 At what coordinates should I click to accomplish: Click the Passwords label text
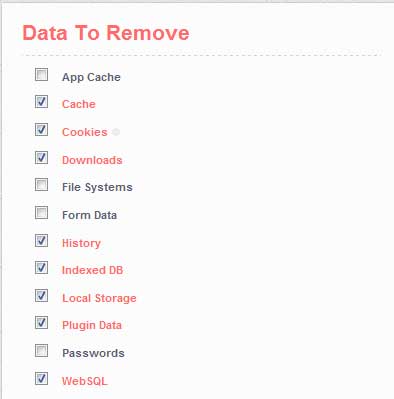click(93, 353)
